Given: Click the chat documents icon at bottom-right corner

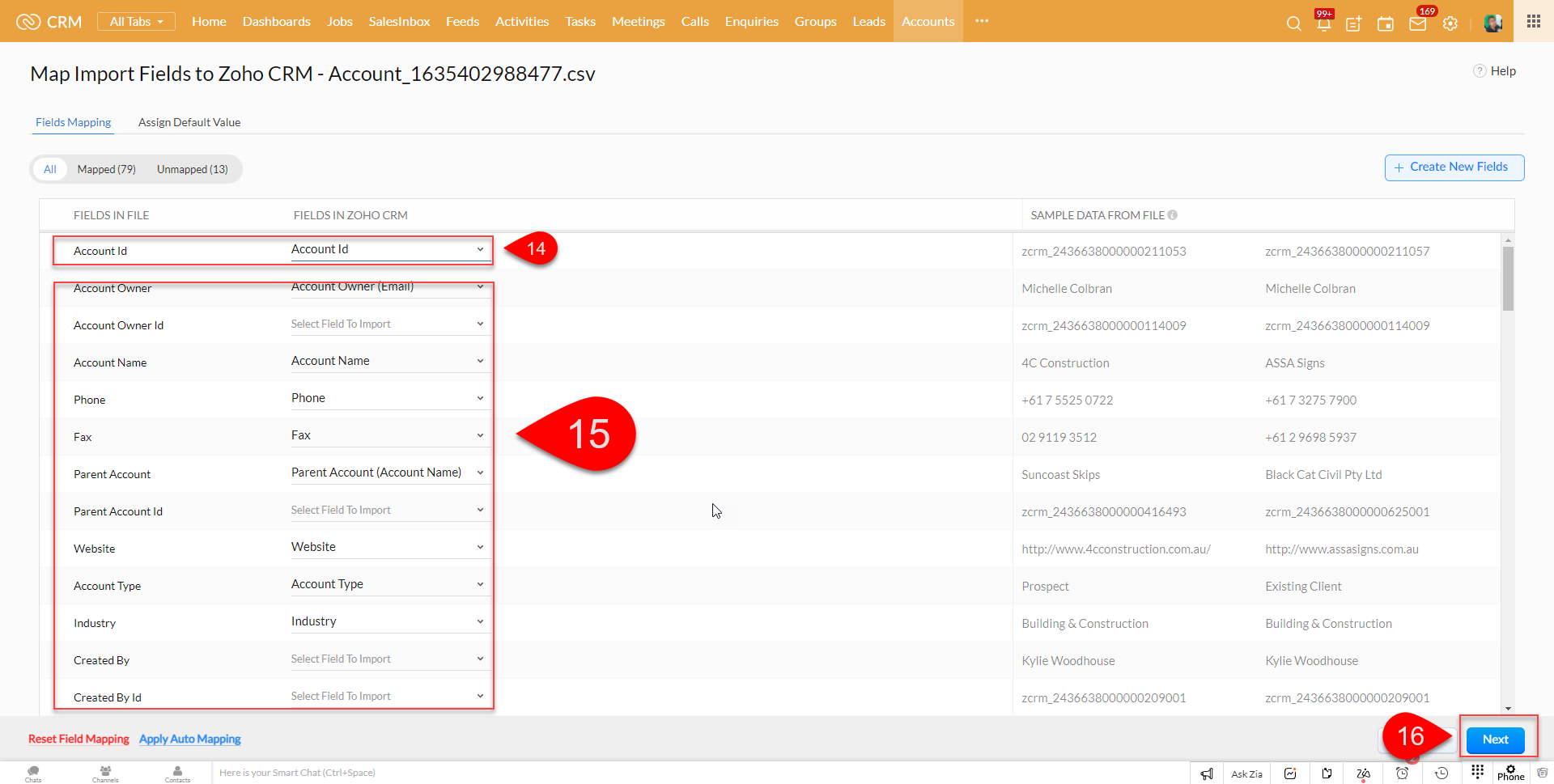Looking at the screenshot, I should [1543, 773].
